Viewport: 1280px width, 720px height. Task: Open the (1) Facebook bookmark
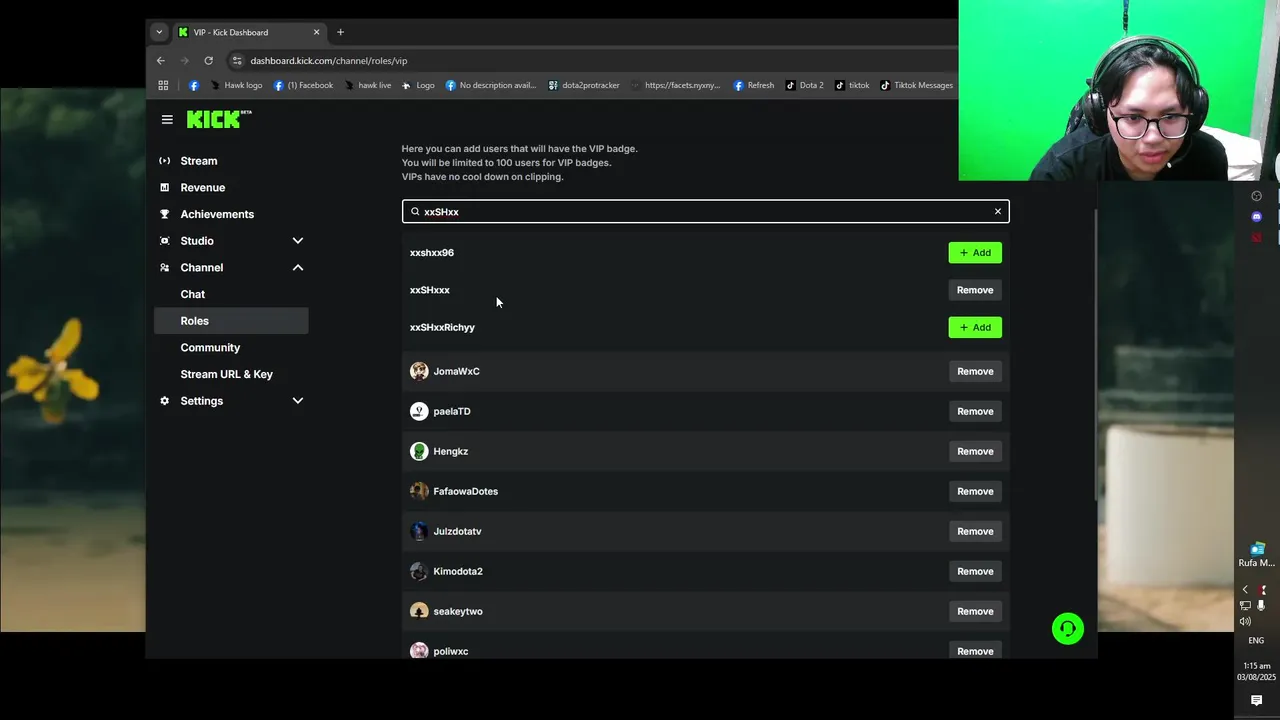point(304,85)
